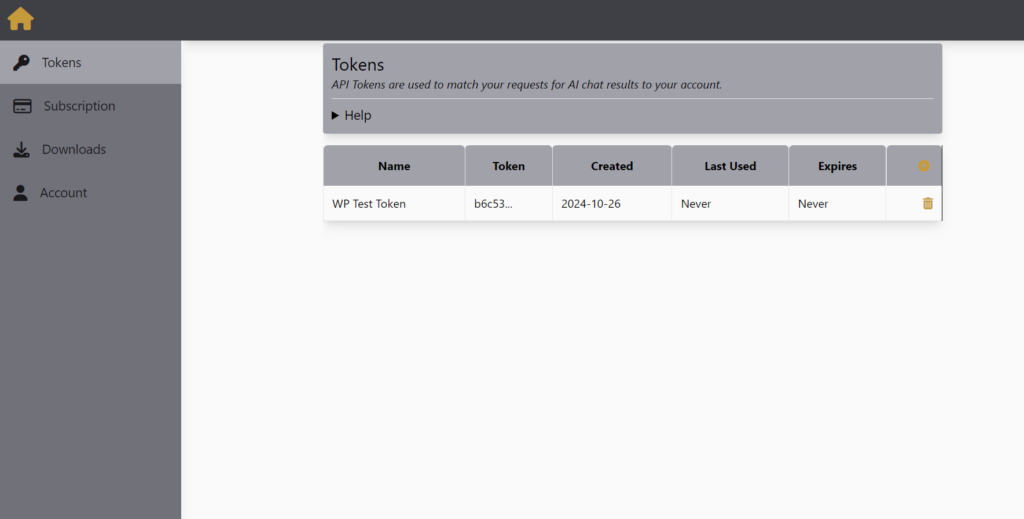Click the 2024-10-26 created date cell
1024x519 pixels.
pyautogui.click(x=591, y=204)
